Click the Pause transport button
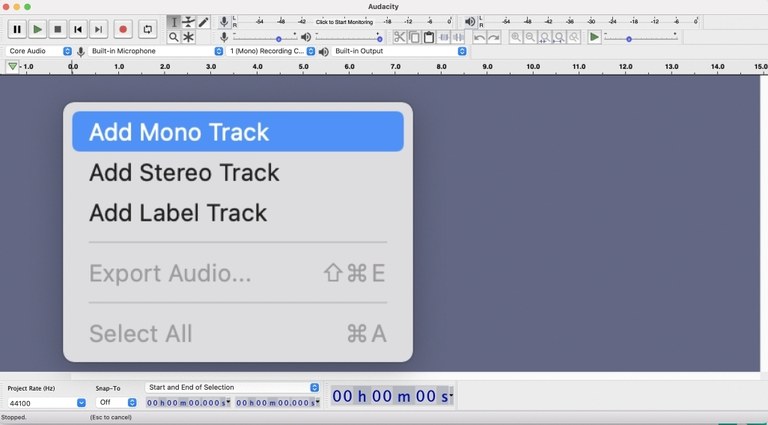This screenshot has height=425, width=768. coord(17,29)
